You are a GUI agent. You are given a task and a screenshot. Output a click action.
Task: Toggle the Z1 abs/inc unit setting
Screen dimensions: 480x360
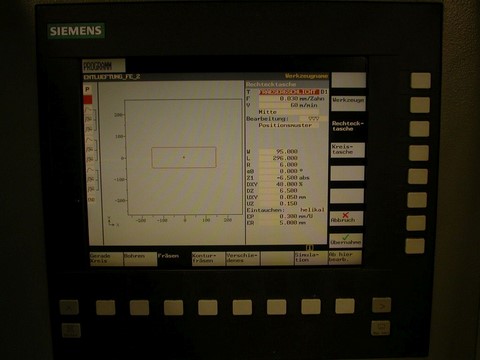(x=304, y=178)
